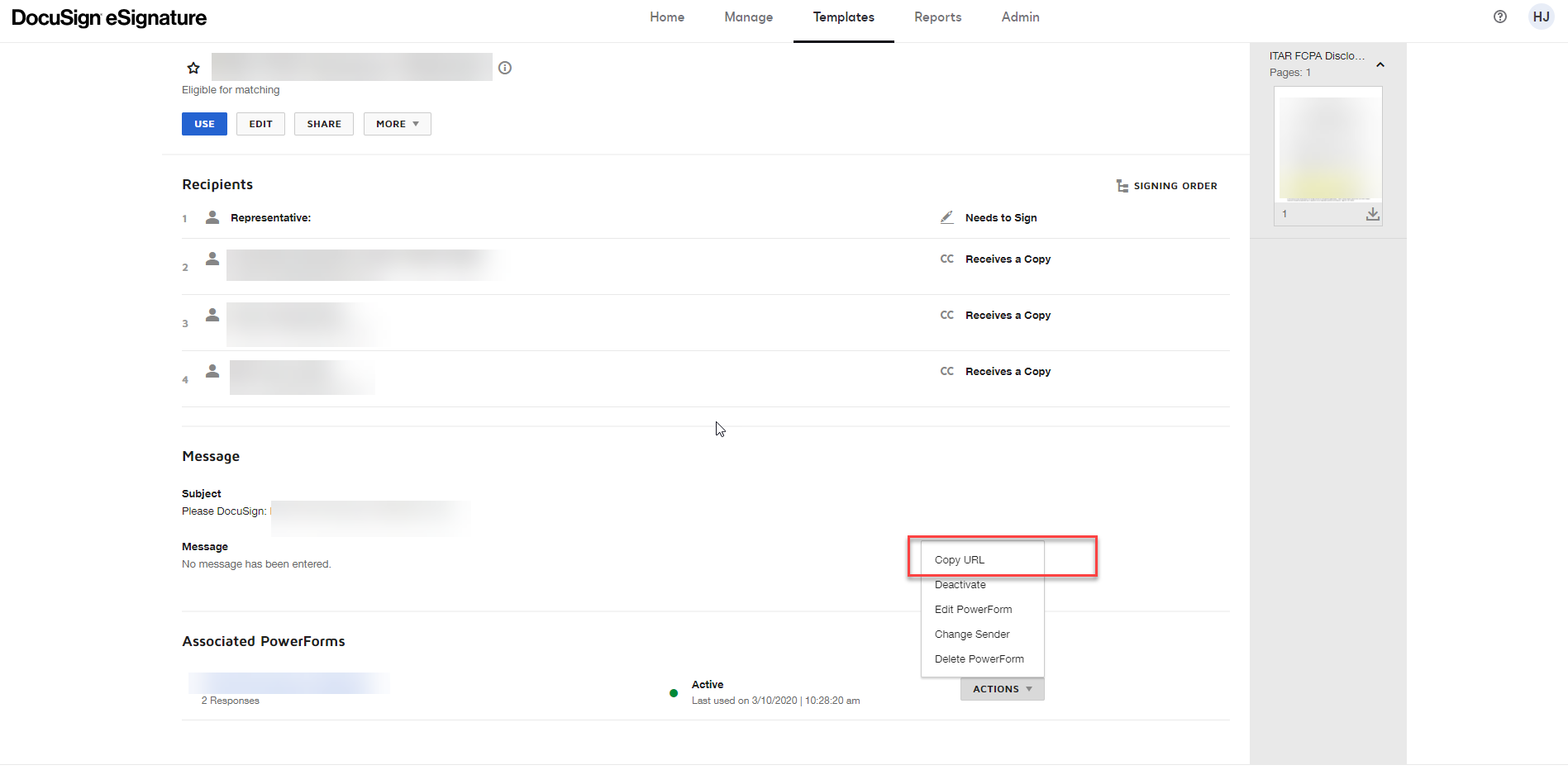Open the HJ user profile avatar
The height and width of the screenshot is (770, 1568).
tap(1542, 17)
